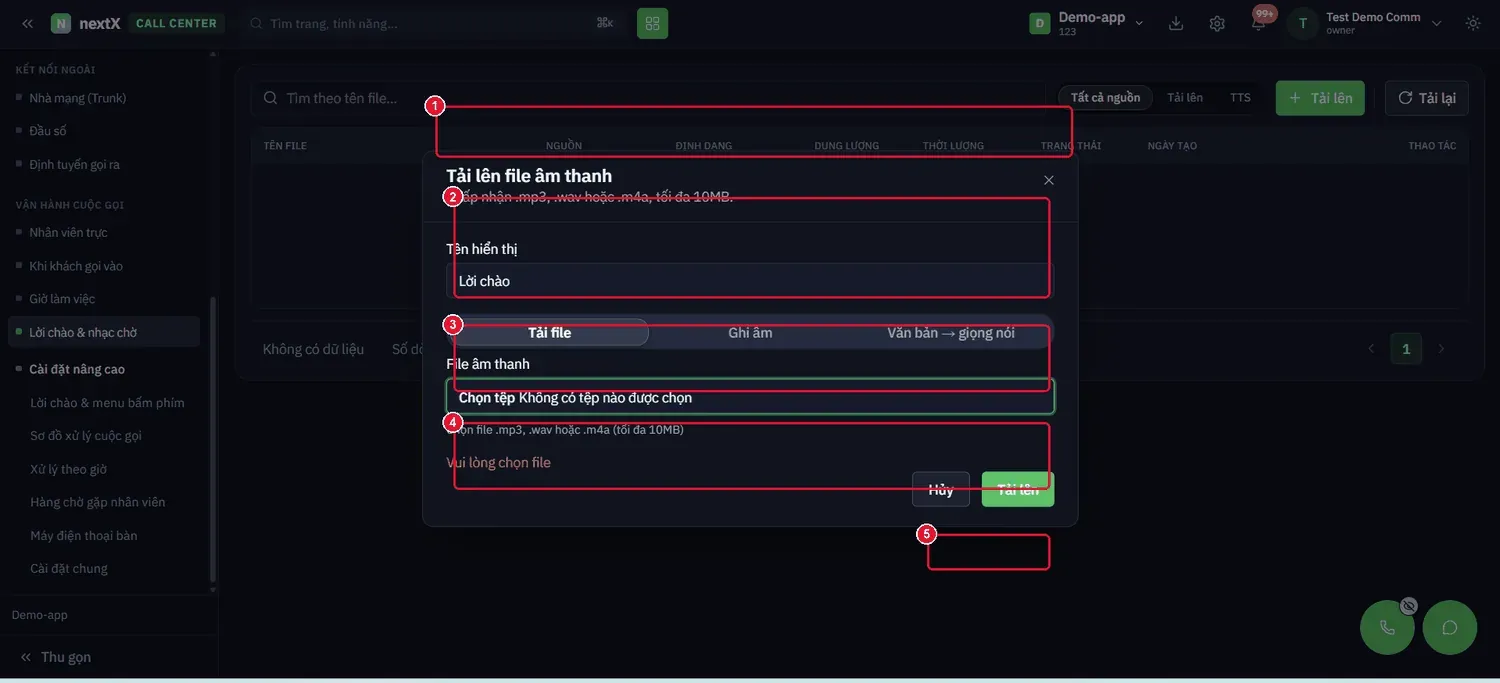Edit the Tên hiển thị field
Viewport: 1500px width, 683px height.
click(x=750, y=281)
